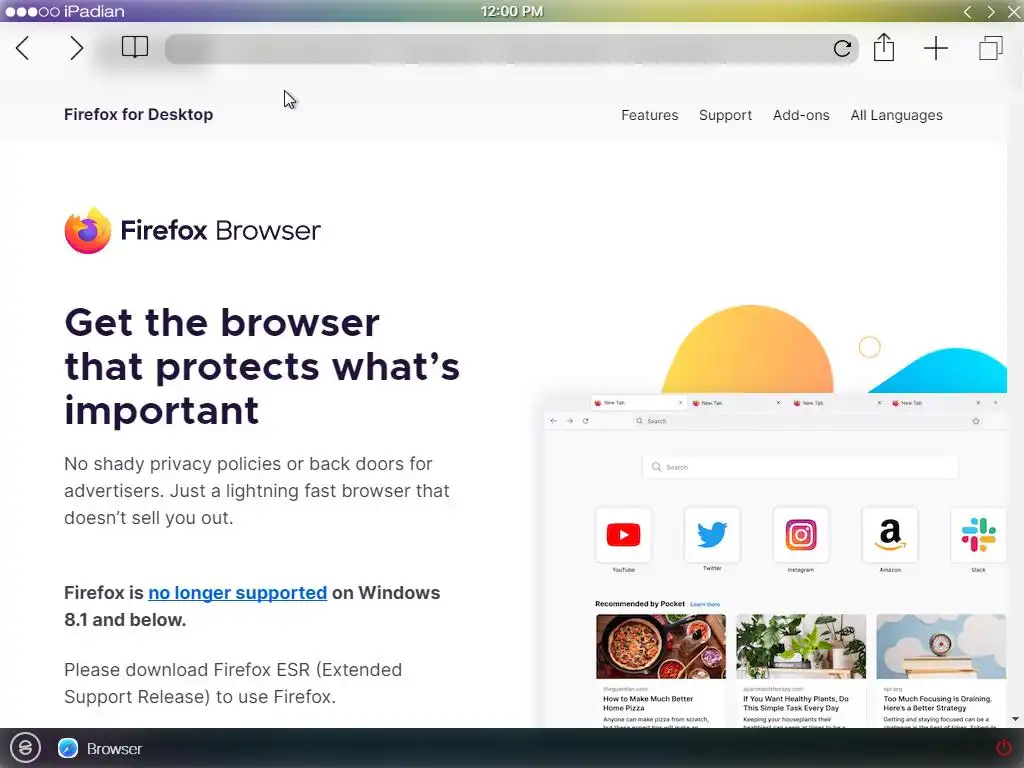The width and height of the screenshot is (1024, 768).
Task: Click the Twitter shortcut tile
Action: click(712, 534)
